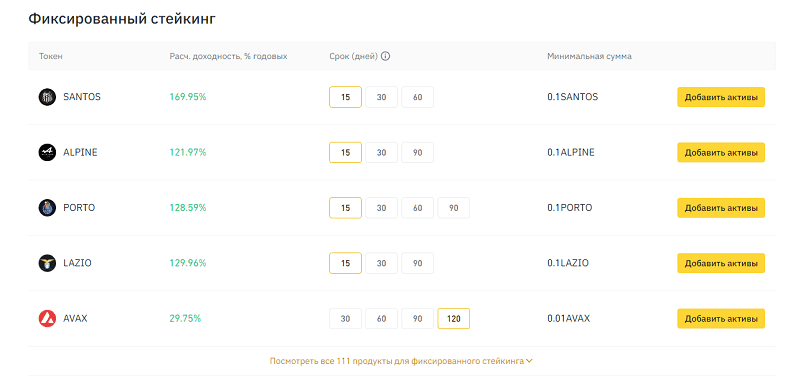Click the ALPINE token name
Viewport: 800px width, 377px height.
[x=80, y=153]
